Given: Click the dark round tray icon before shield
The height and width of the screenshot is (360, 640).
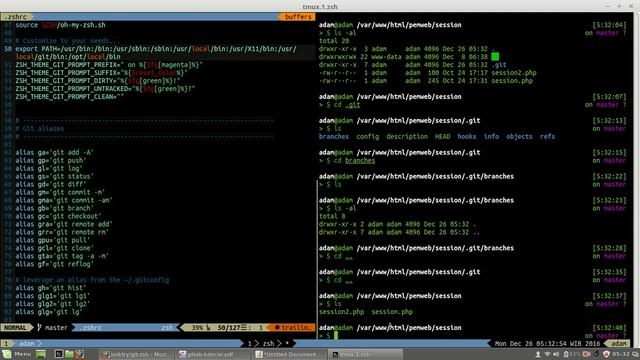Looking at the screenshot, I should [x=596, y=354].
